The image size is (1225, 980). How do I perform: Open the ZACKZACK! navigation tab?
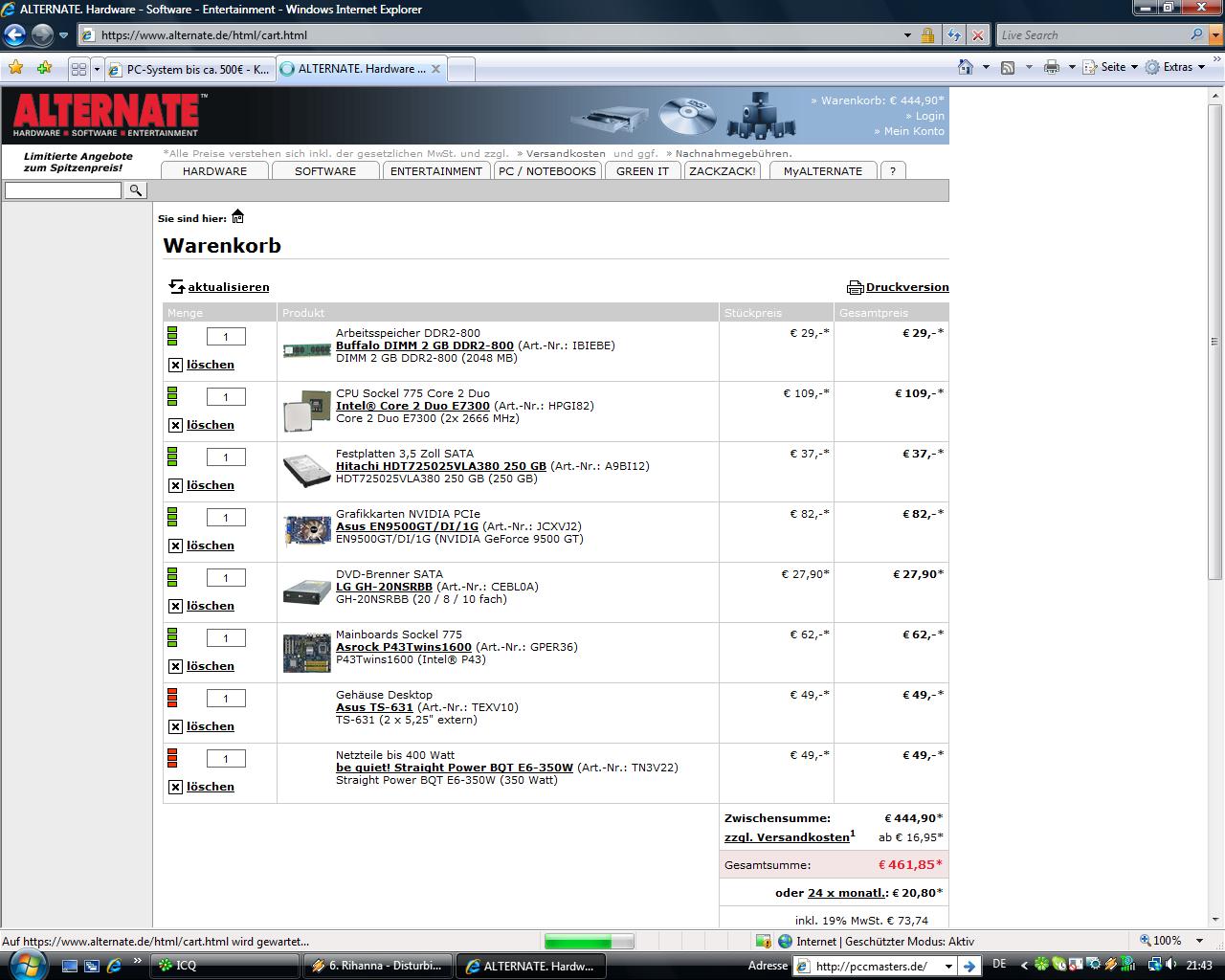point(723,171)
